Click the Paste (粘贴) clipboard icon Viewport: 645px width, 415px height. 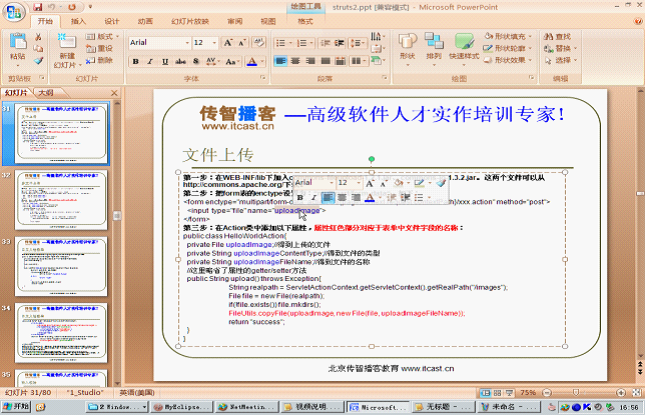click(18, 41)
